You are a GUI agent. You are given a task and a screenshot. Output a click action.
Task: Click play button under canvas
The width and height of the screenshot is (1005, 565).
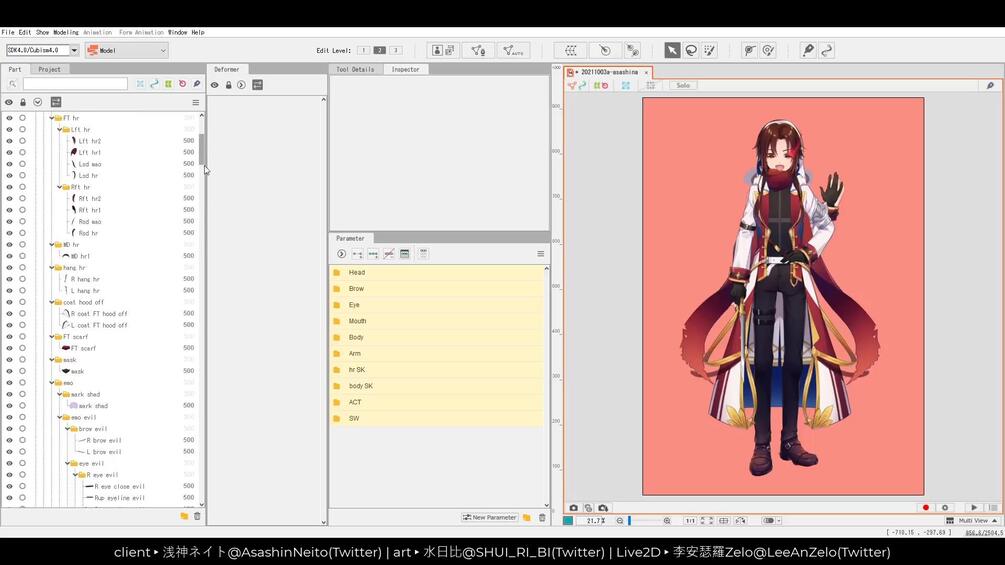click(974, 507)
